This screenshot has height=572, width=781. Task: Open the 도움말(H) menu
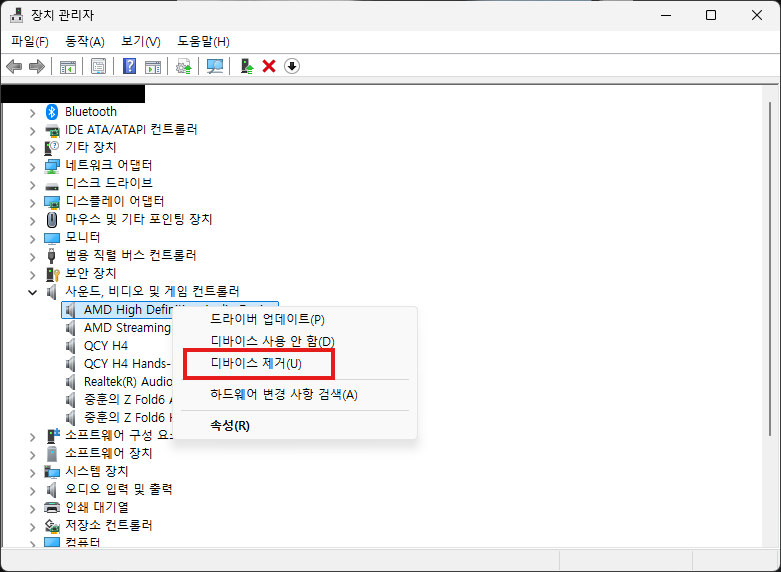pyautogui.click(x=203, y=42)
